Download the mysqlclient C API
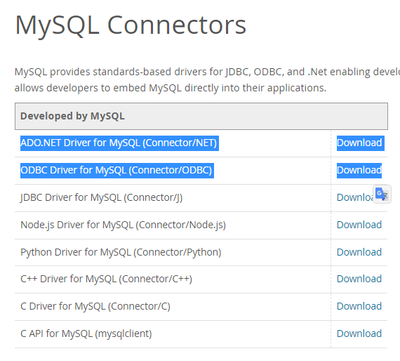 359,334
